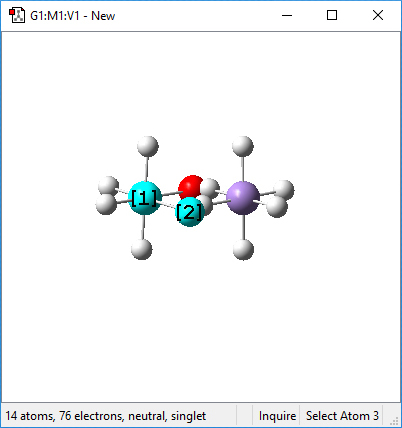
Task: Select the hydrogen directly below the purple atom
Action: click(243, 249)
